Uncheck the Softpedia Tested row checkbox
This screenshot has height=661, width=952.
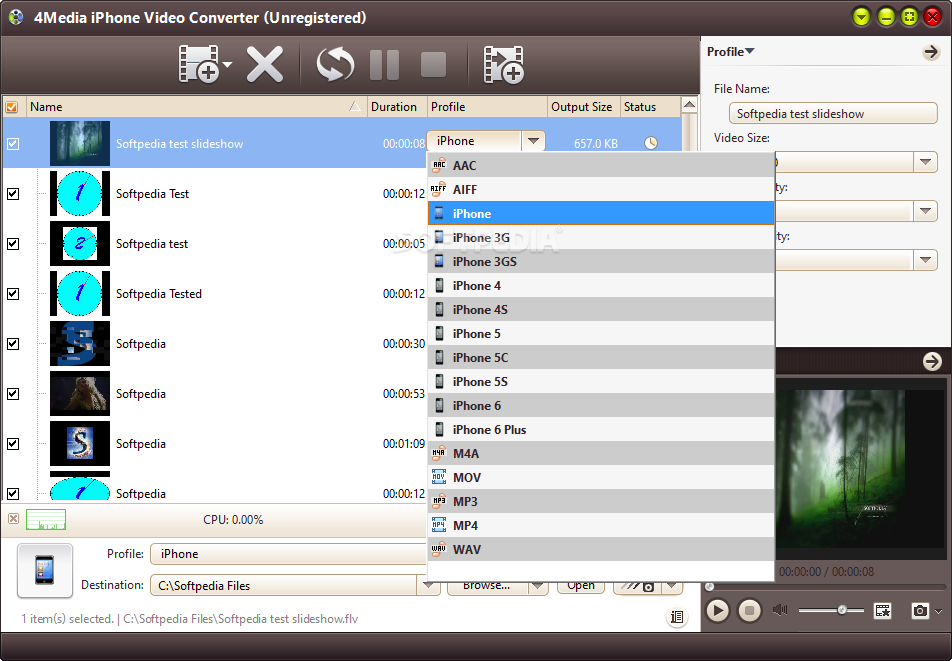(13, 294)
